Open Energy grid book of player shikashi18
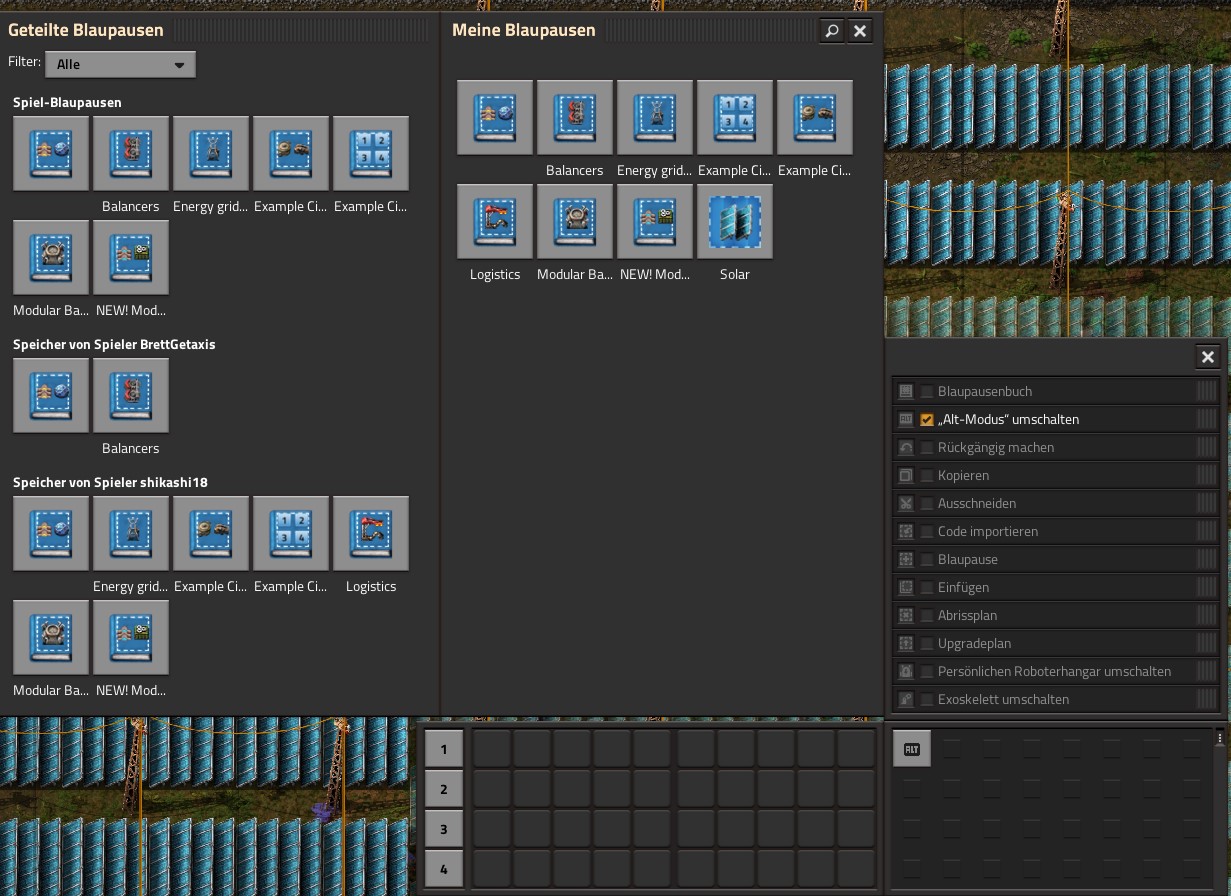 click(x=131, y=533)
